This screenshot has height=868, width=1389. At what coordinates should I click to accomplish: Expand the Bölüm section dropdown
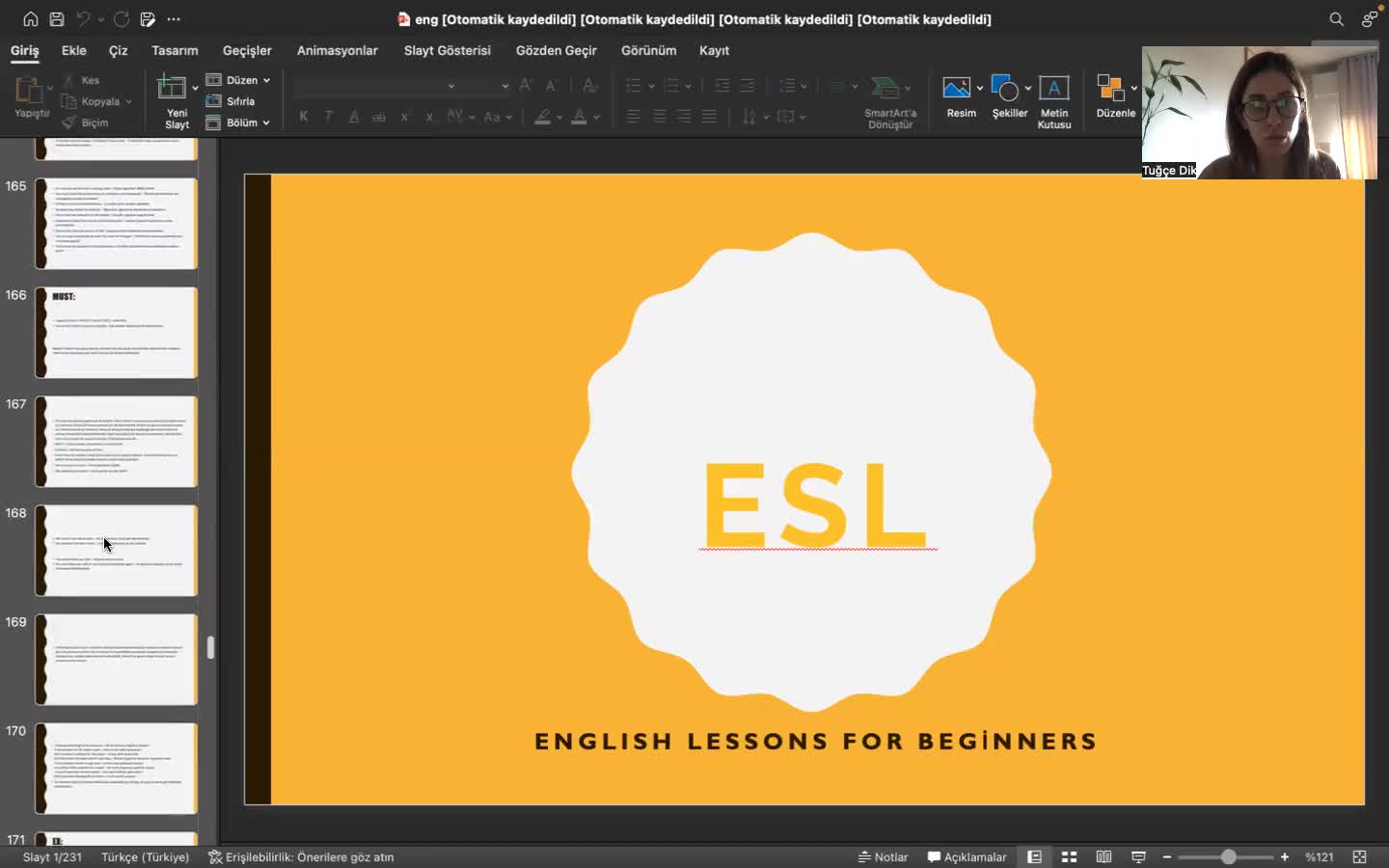(x=266, y=122)
